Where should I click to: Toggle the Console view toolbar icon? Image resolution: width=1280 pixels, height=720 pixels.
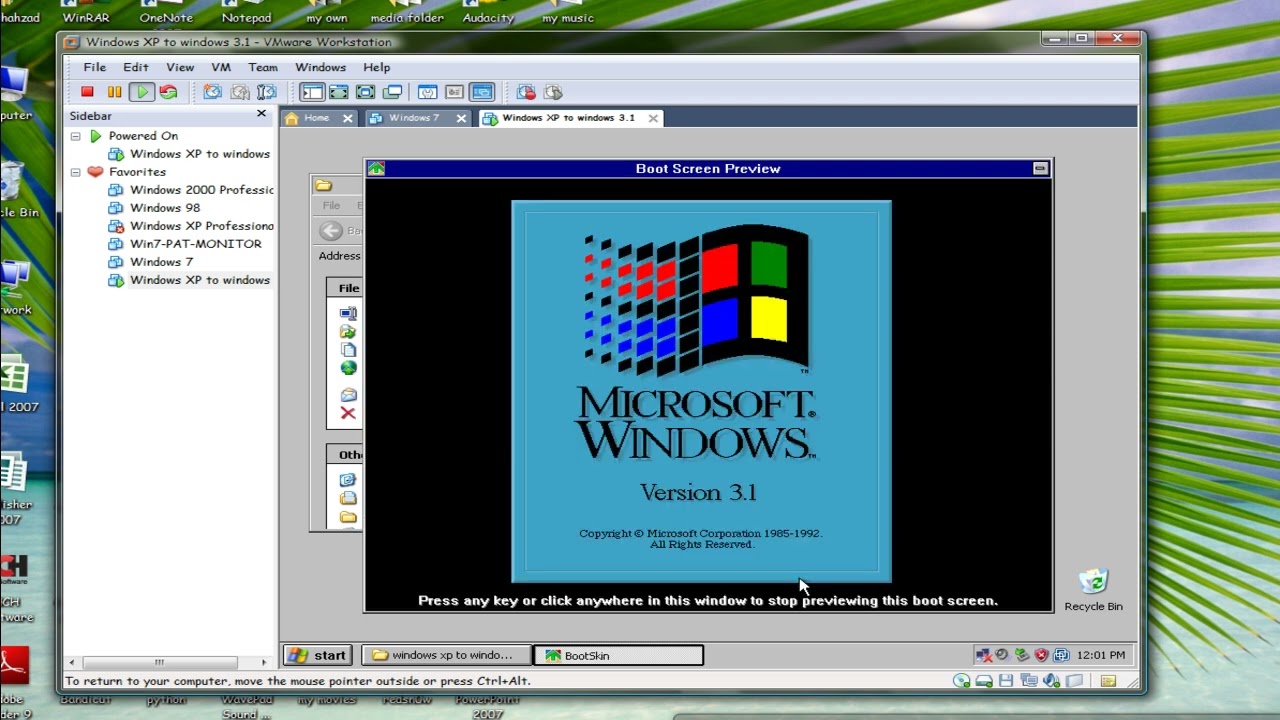coord(482,92)
